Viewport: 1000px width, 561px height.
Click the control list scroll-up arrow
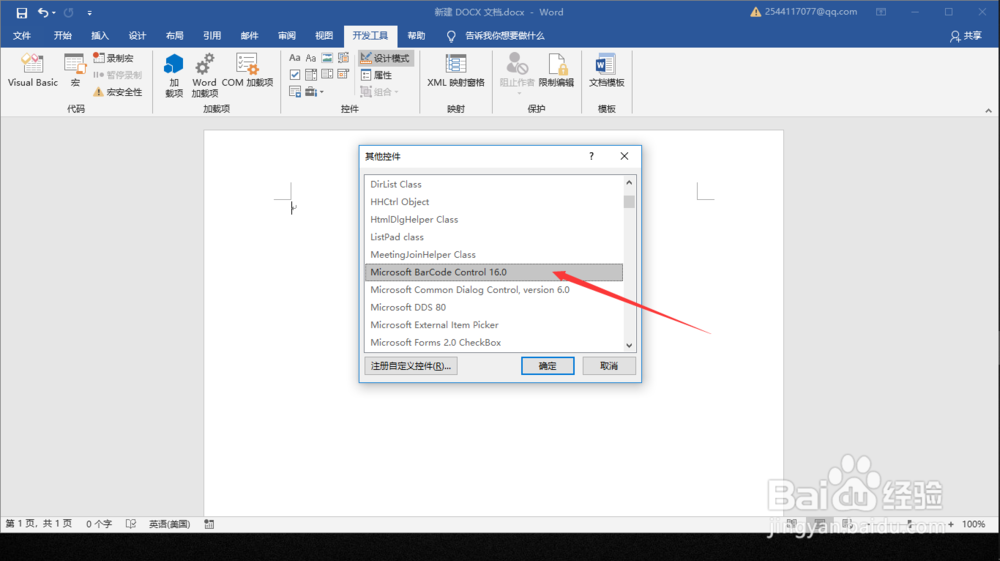(629, 182)
